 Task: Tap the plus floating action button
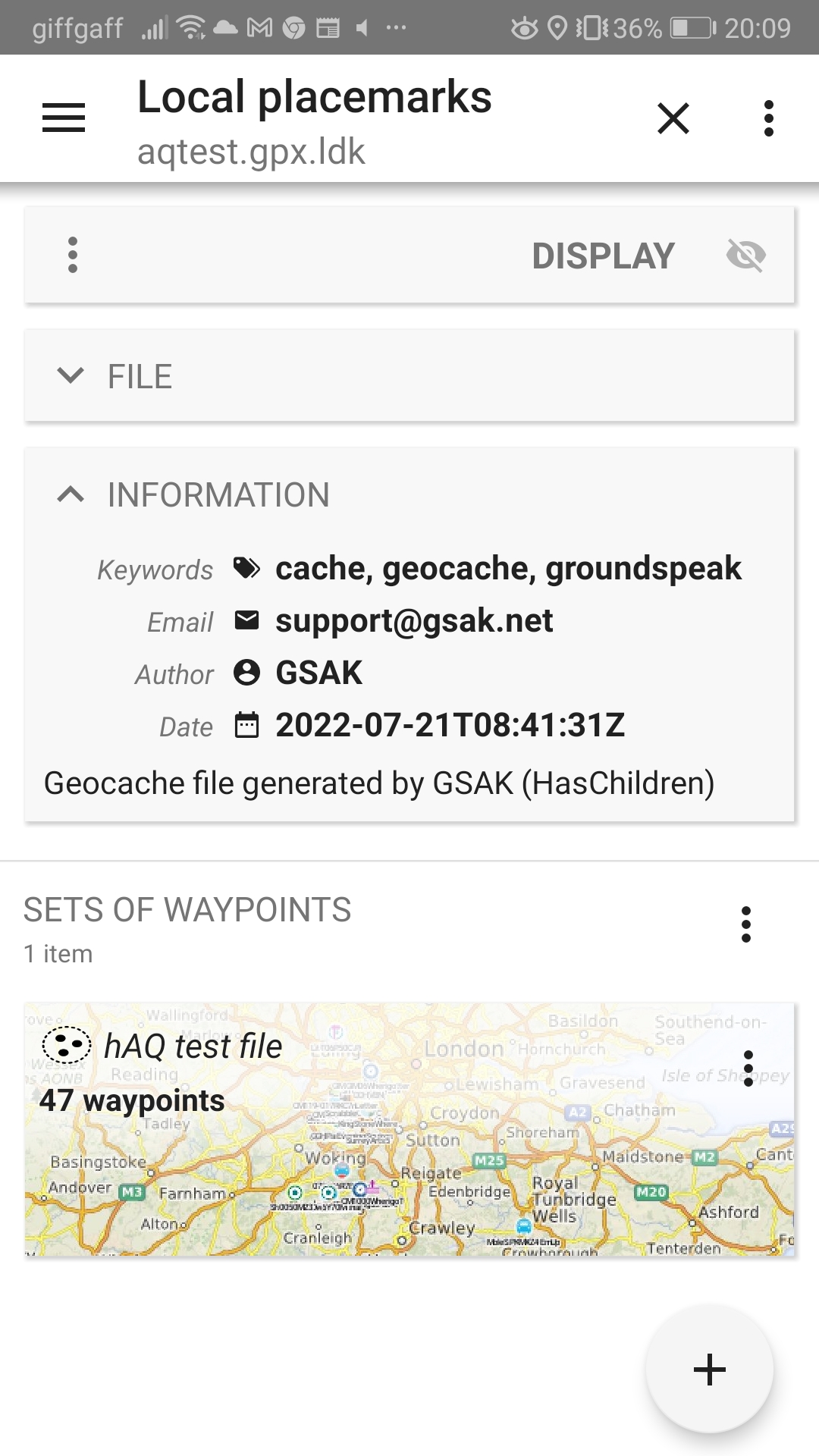click(710, 1369)
